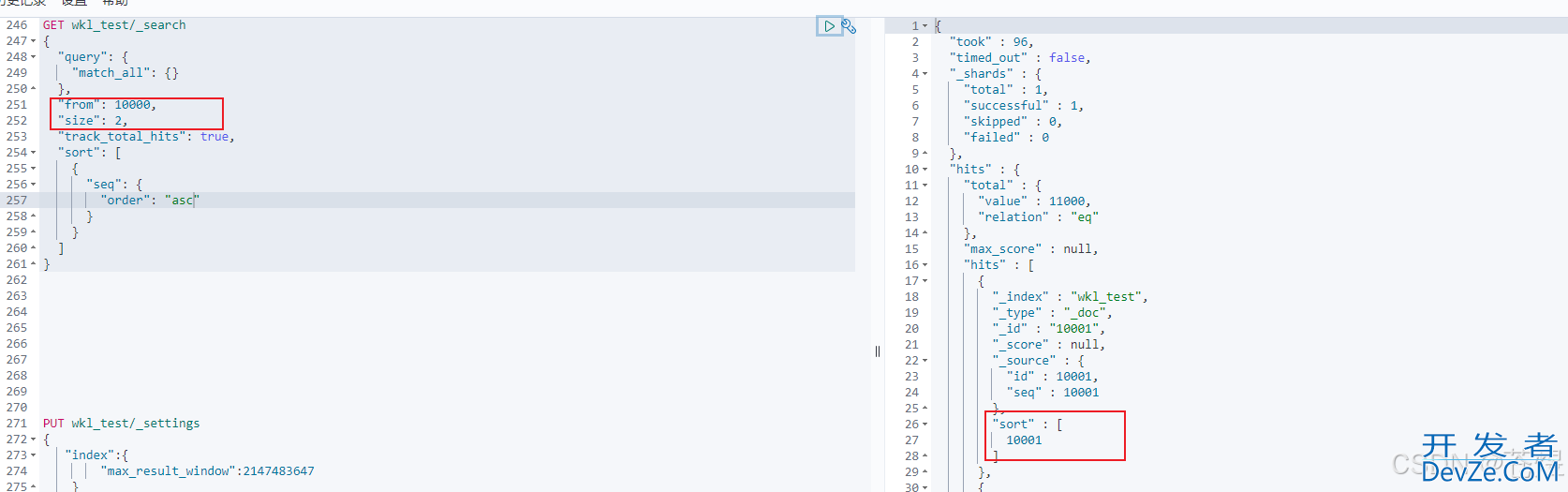The image size is (1568, 492).
Task: Click the pane splitter handle between editor and response
Action: tap(878, 351)
